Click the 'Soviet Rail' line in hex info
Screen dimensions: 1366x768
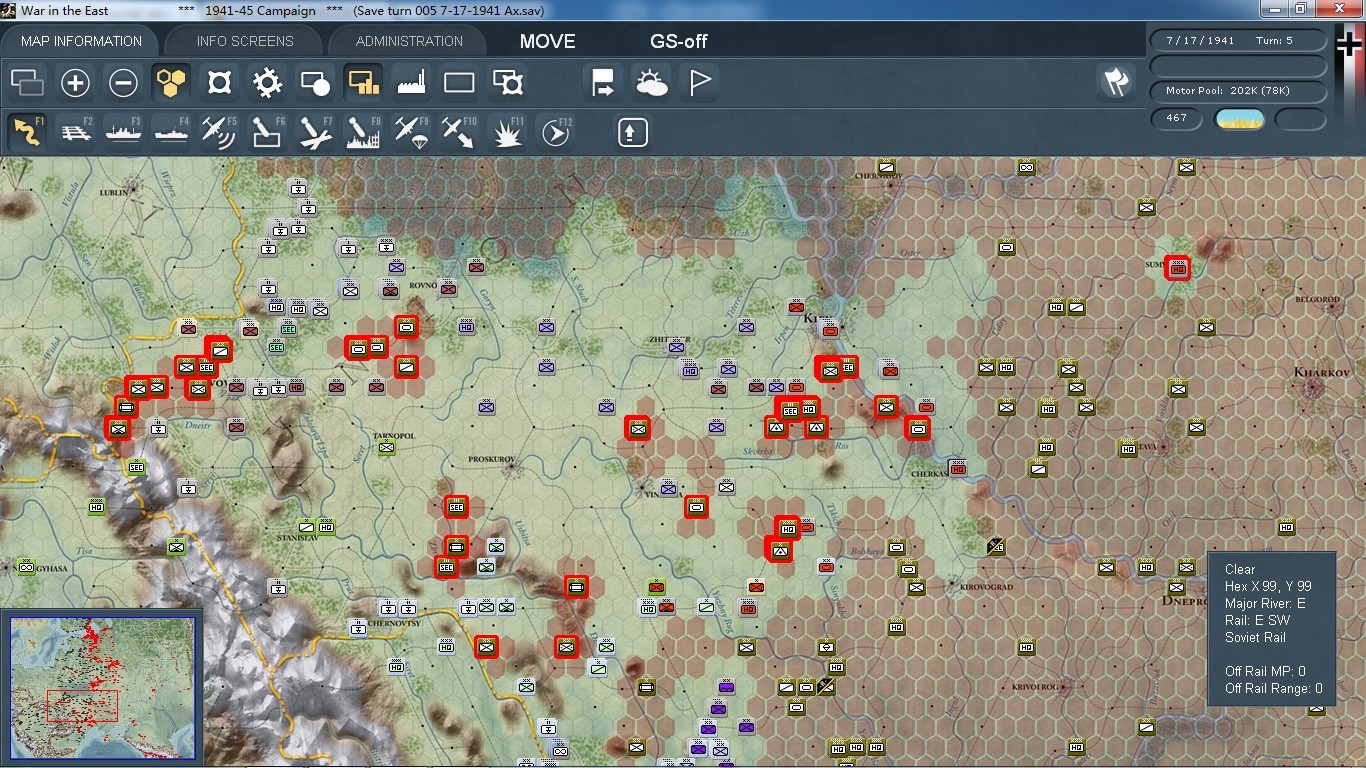point(1255,637)
